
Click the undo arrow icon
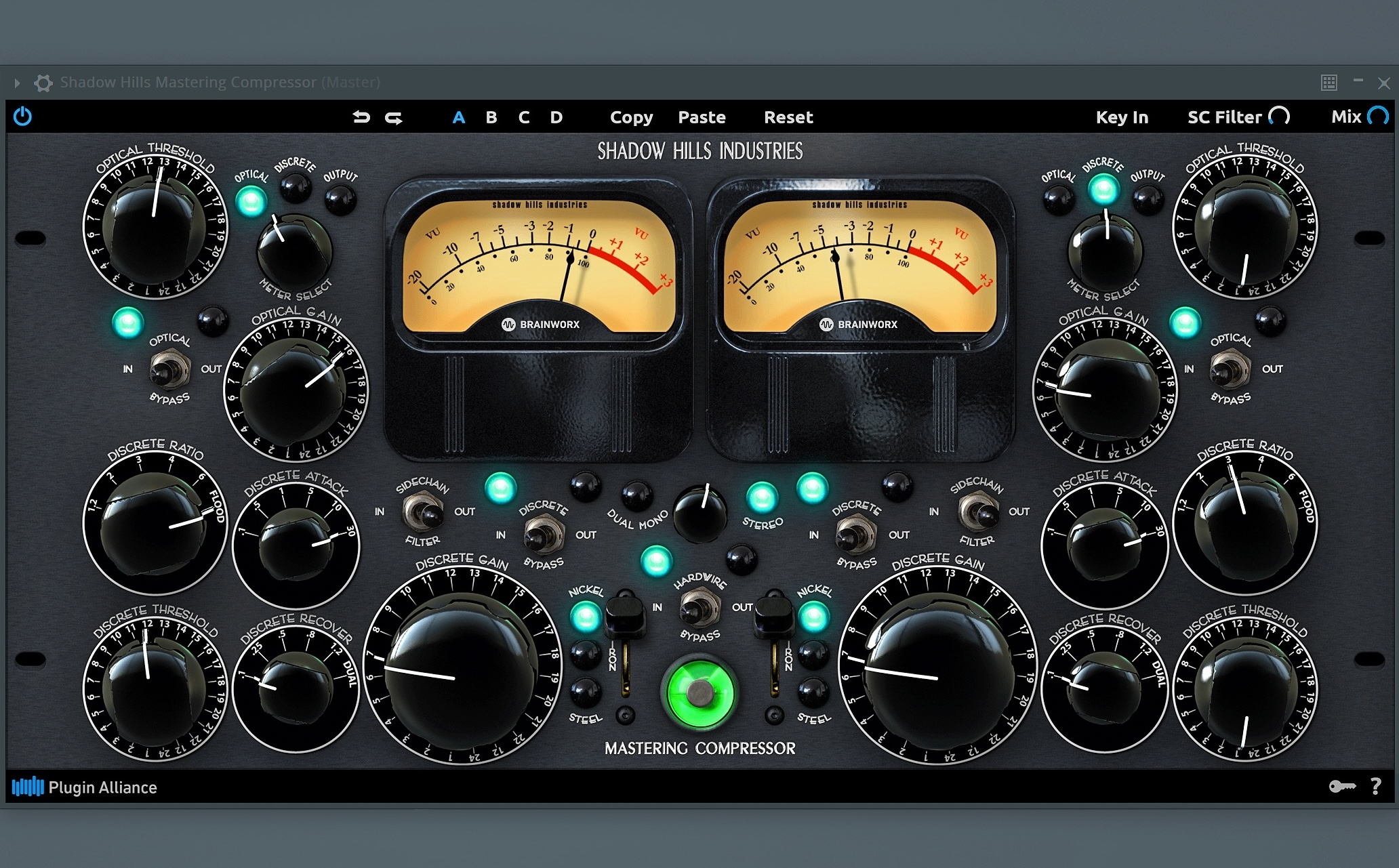point(361,117)
